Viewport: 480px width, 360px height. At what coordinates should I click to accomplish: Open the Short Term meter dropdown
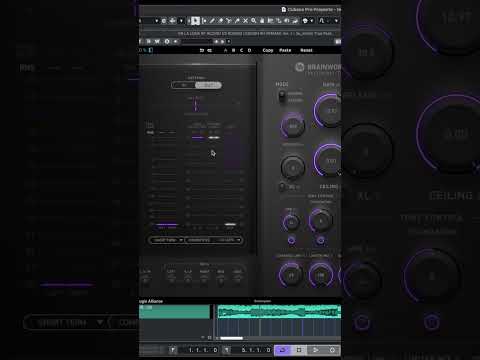166,240
